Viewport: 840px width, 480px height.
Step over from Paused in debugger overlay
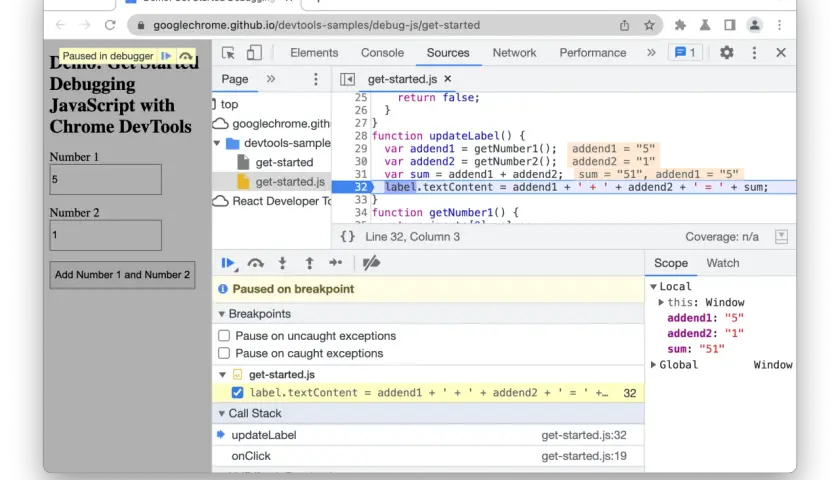(x=185, y=56)
